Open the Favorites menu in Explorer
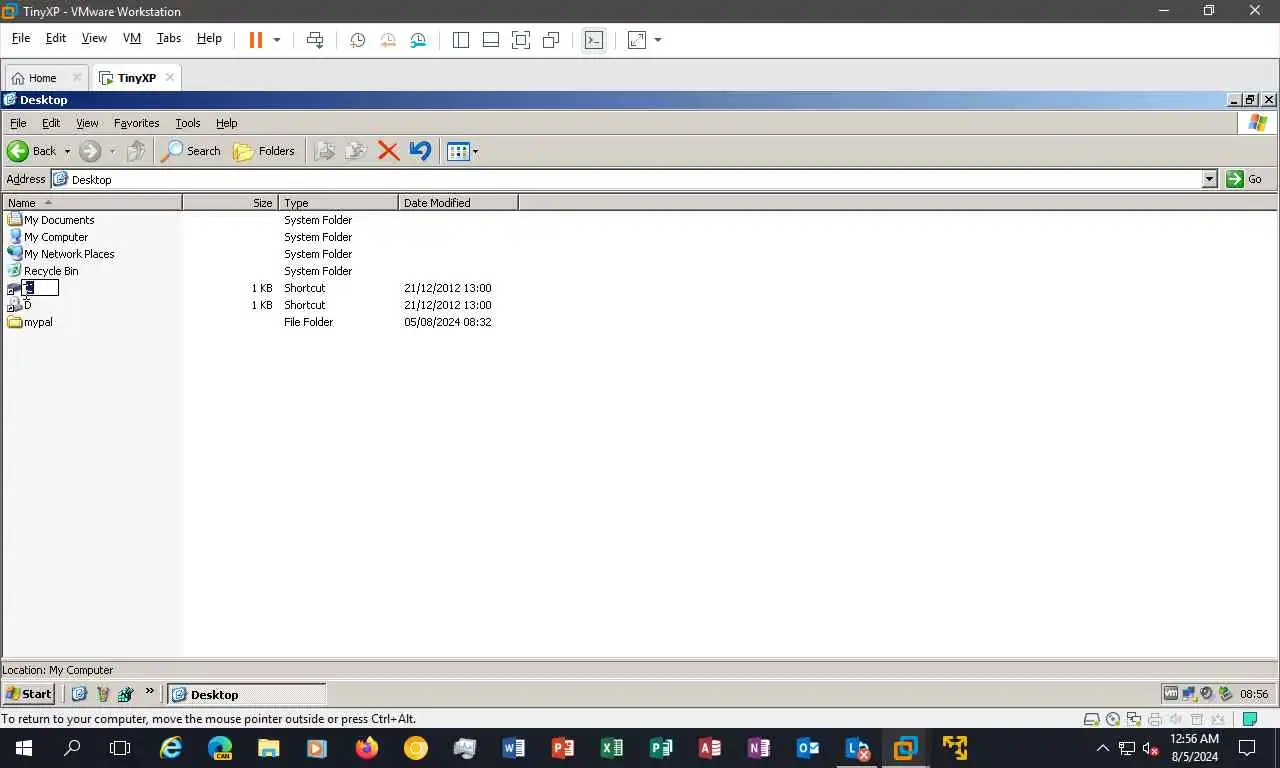The height and width of the screenshot is (768, 1280). [x=136, y=123]
